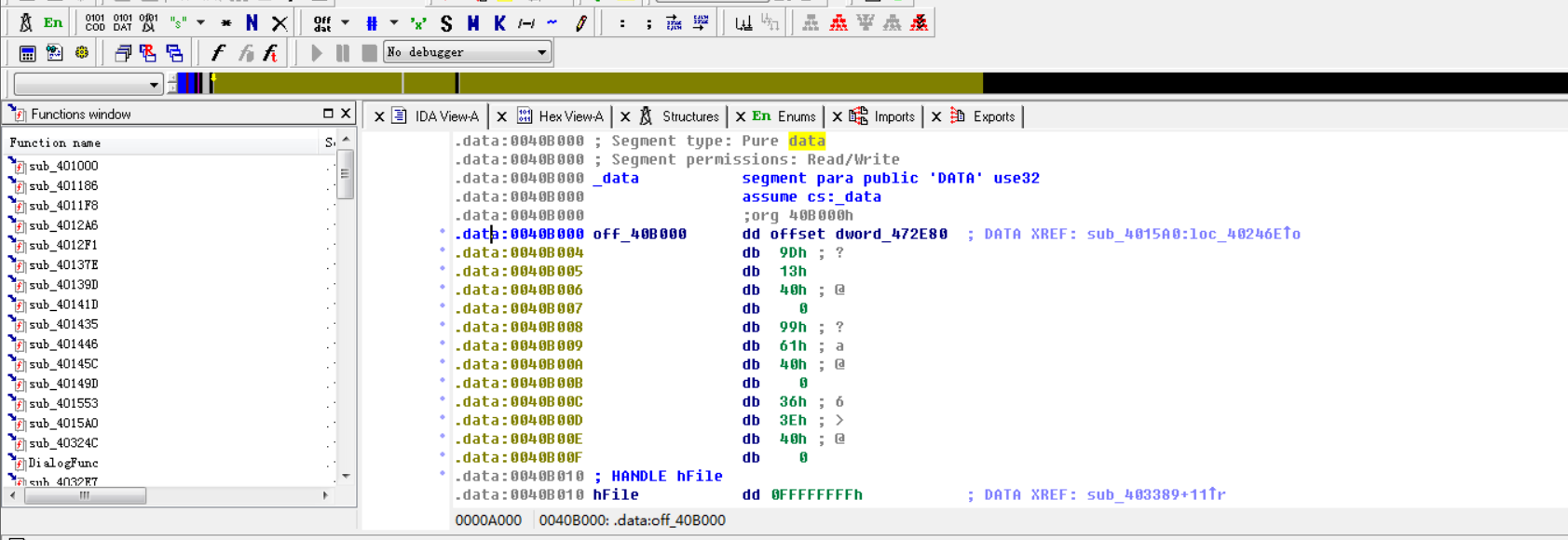Click the f with red t icon

click(271, 53)
